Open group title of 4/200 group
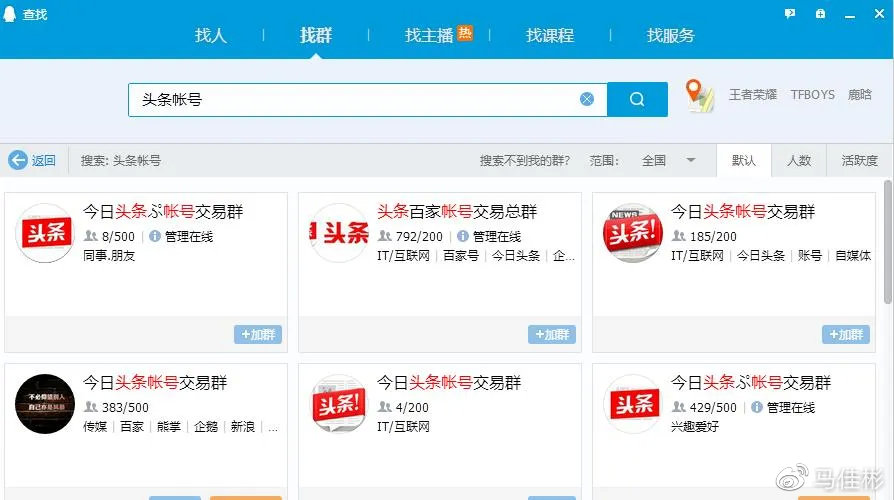Image resolution: width=894 pixels, height=500 pixels. (449, 383)
